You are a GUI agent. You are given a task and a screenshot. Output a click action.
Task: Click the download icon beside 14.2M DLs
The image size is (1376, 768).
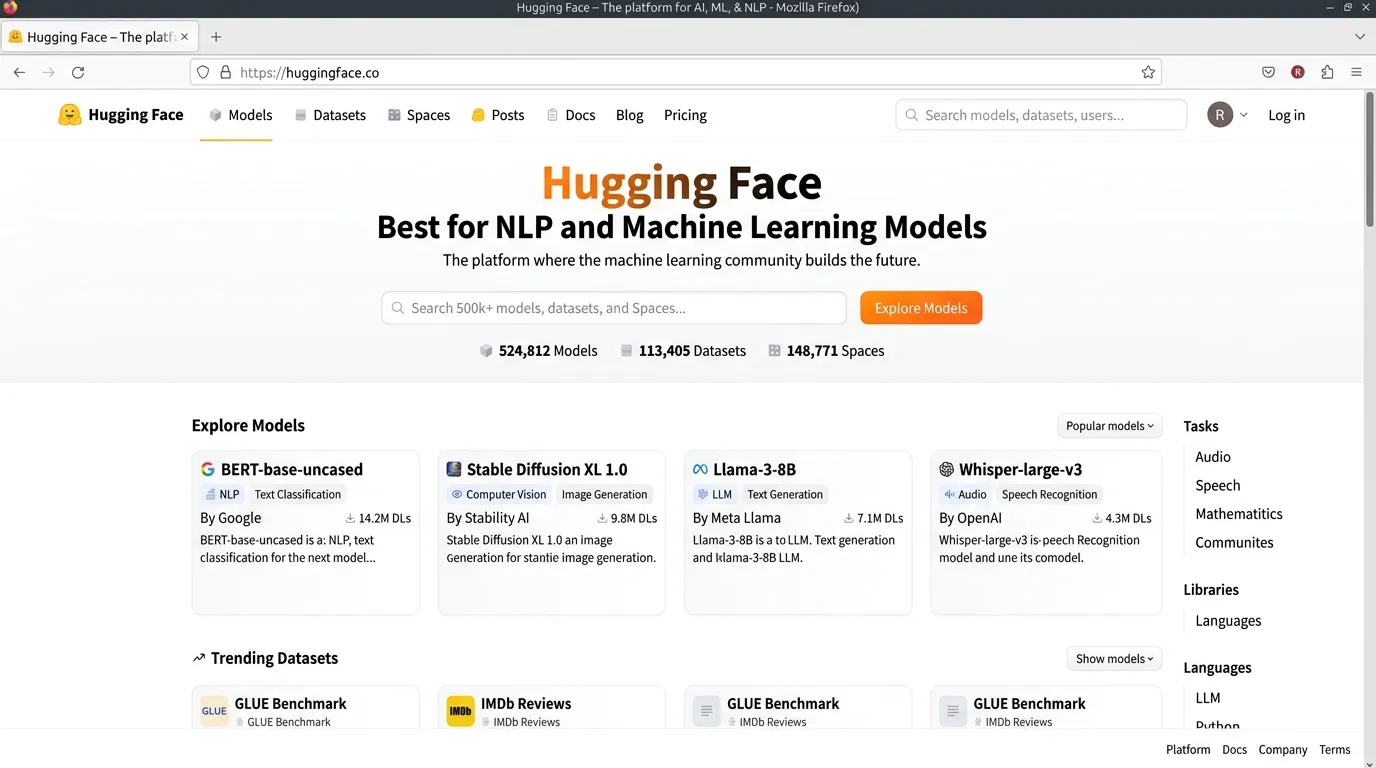350,518
